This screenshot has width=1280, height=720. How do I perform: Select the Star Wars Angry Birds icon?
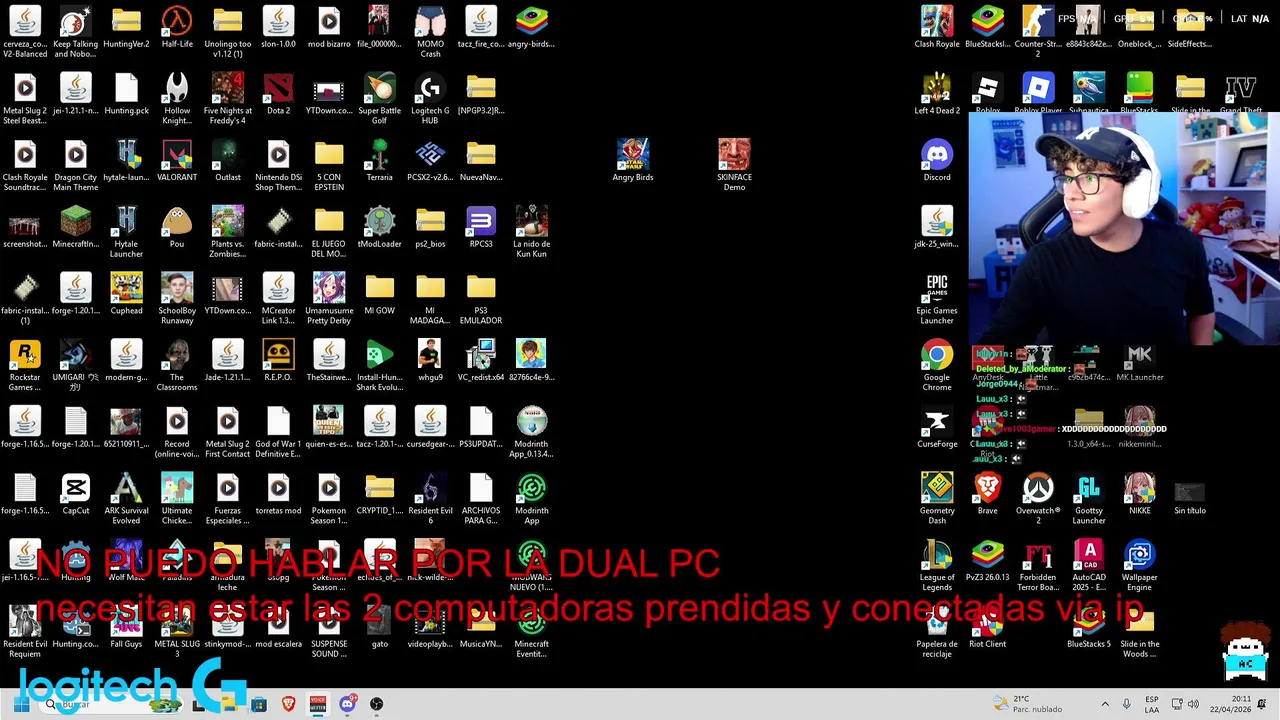click(x=633, y=161)
